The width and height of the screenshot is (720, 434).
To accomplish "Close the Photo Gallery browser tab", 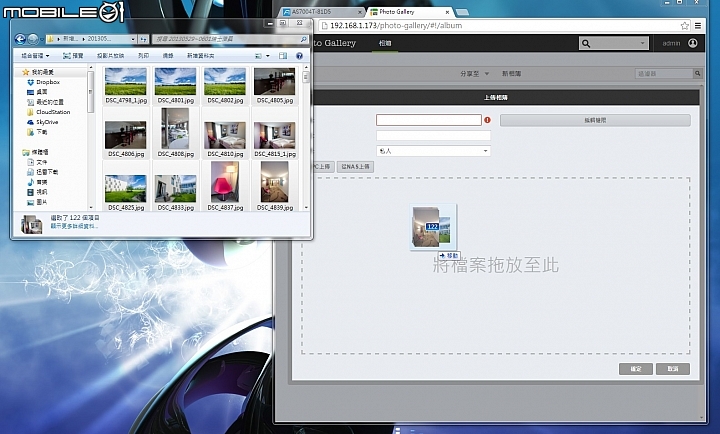I will [447, 12].
